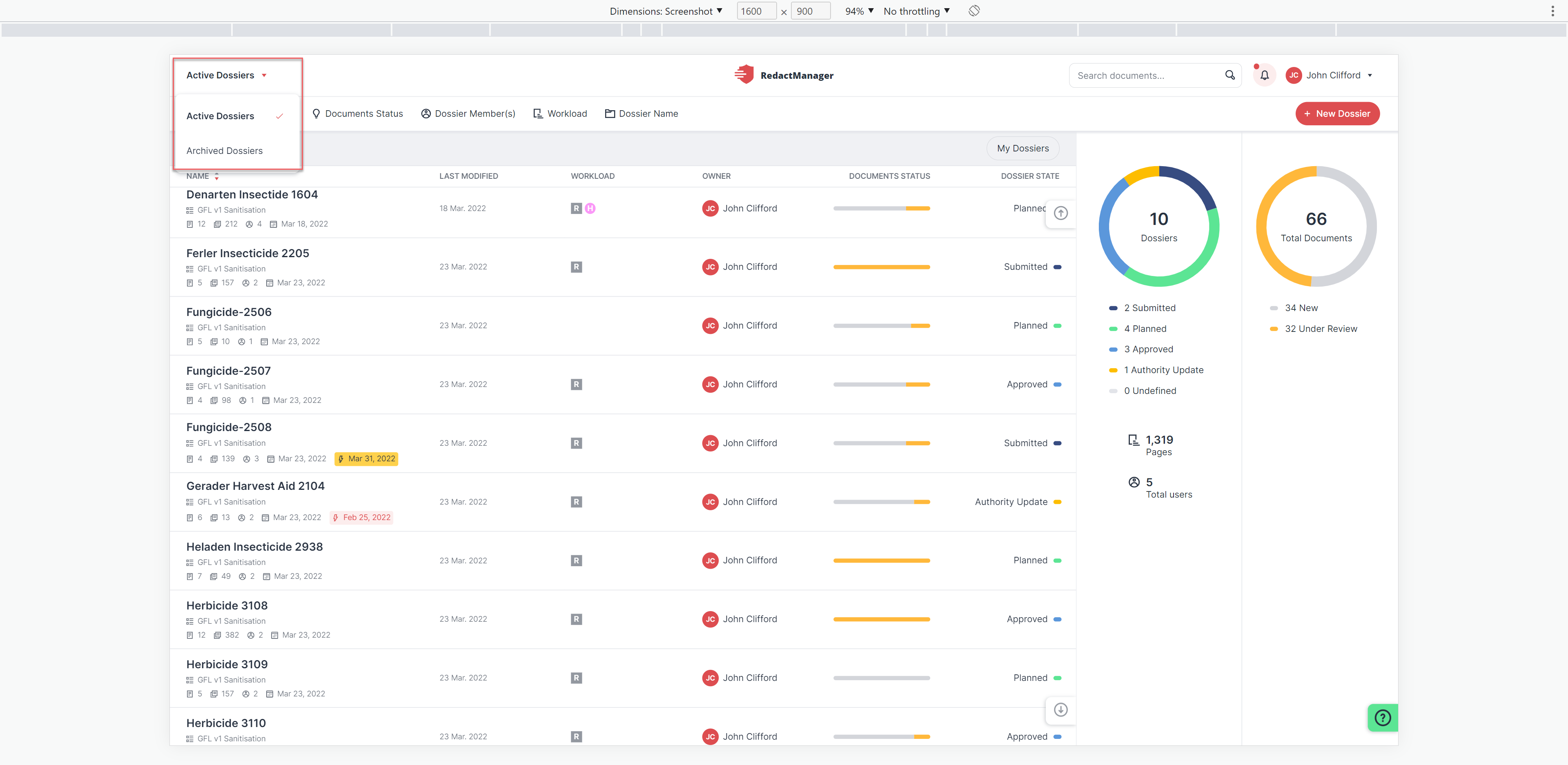
Task: Toggle 3 Approved legend filter
Action: click(x=1141, y=349)
